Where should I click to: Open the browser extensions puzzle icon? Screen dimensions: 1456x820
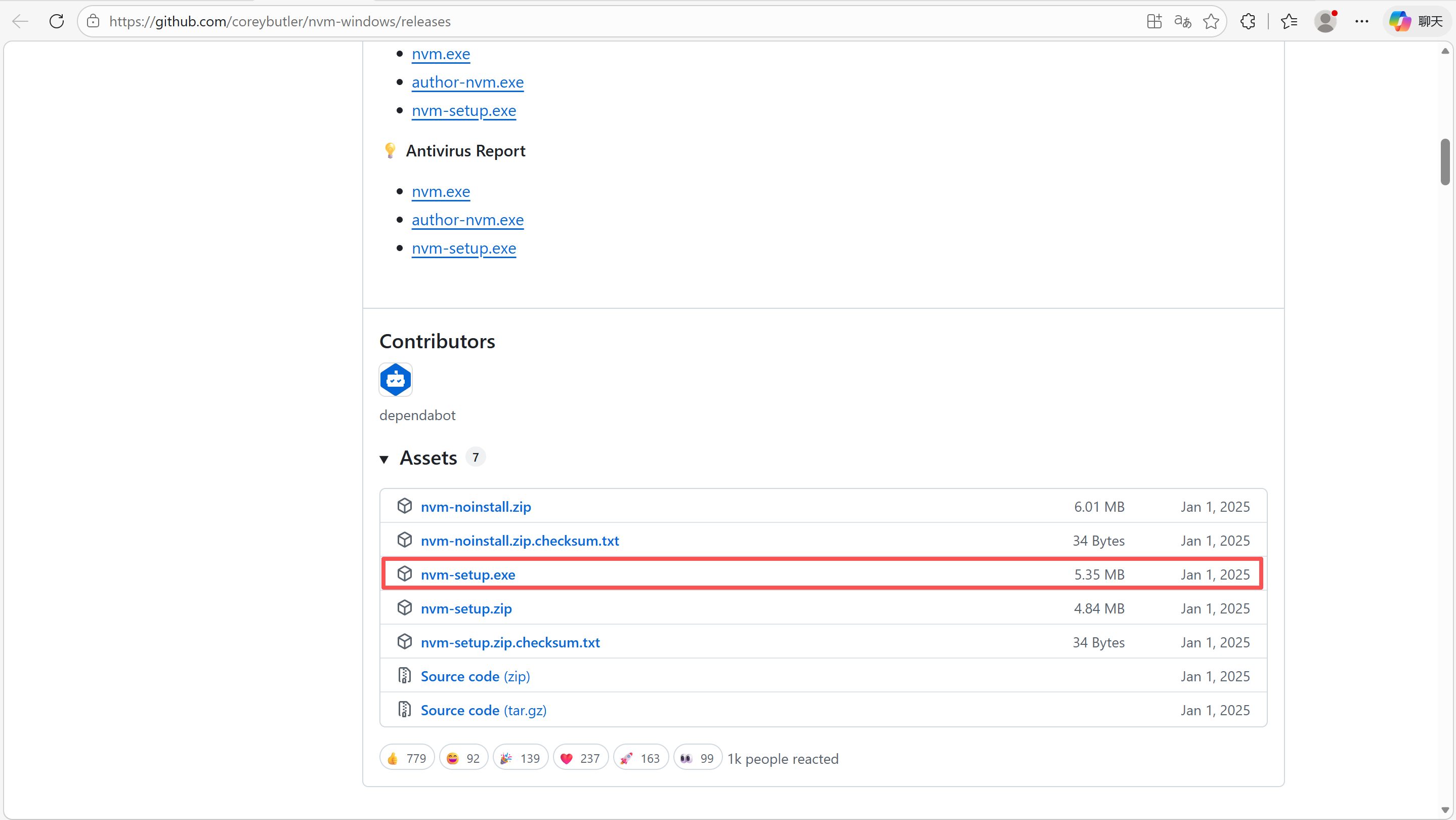[x=1248, y=21]
